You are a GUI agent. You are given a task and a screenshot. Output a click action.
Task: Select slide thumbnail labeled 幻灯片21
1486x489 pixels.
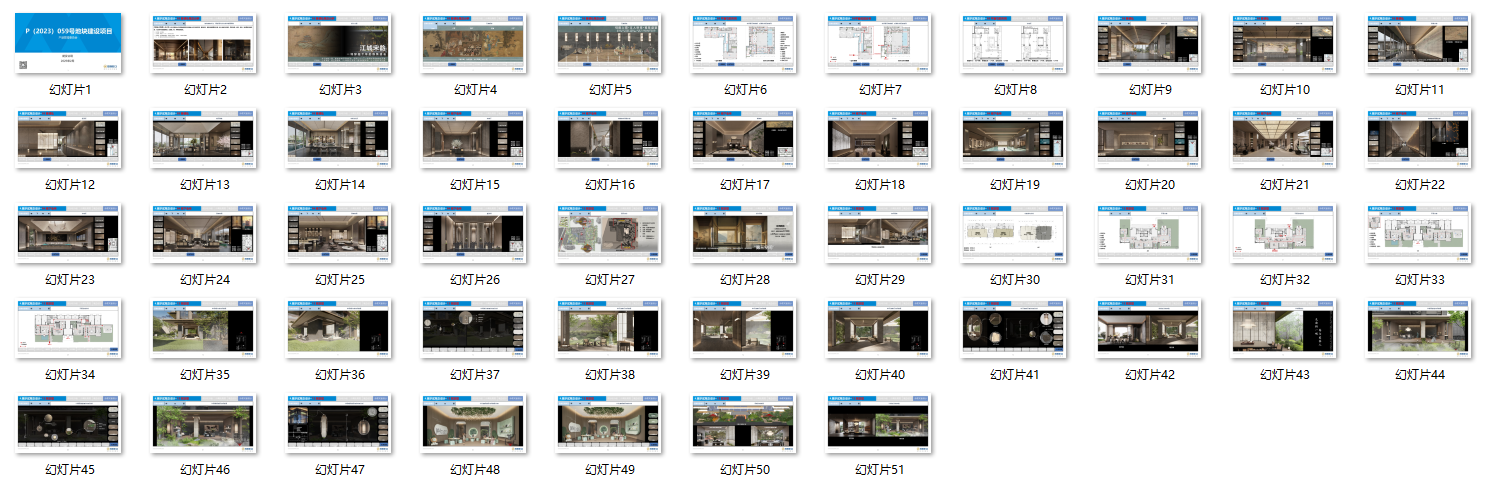click(1284, 138)
